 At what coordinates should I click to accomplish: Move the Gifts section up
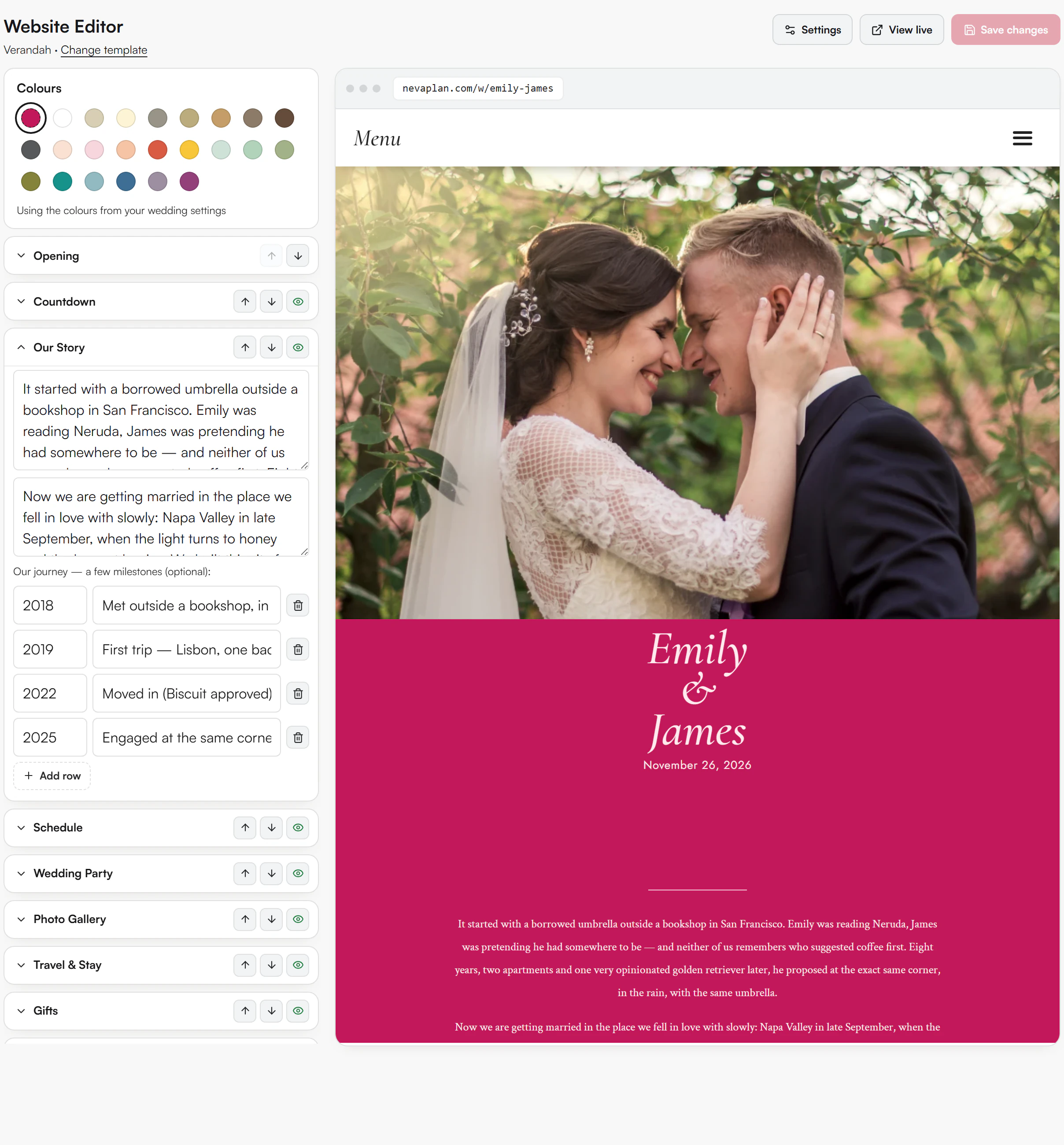(245, 1010)
